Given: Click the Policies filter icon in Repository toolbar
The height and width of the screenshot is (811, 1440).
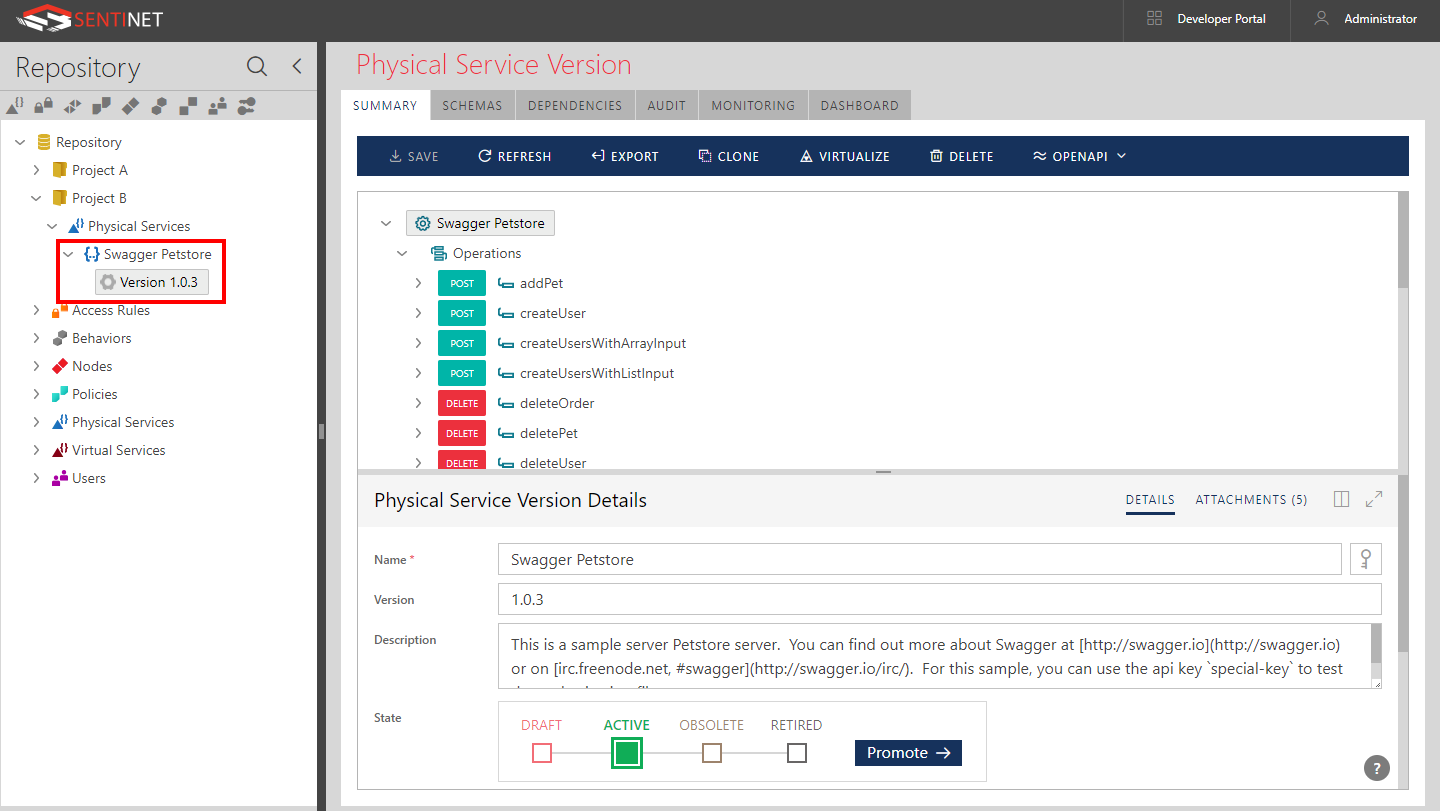Looking at the screenshot, I should 102,104.
